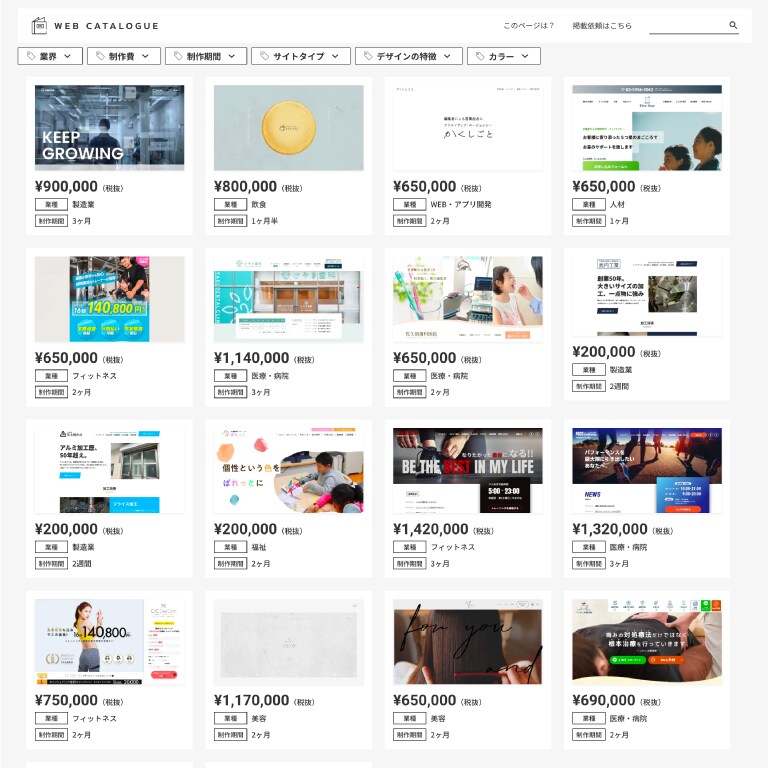Viewport: 768px width, 768px height.
Task: Open the runners NEWS site thumbnail
Action: coord(647,470)
